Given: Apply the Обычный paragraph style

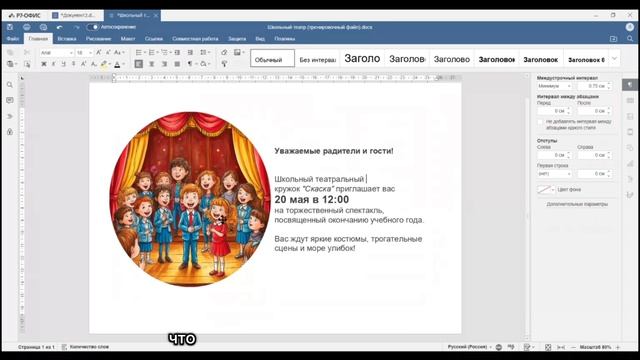Looking at the screenshot, I should coord(272,58).
